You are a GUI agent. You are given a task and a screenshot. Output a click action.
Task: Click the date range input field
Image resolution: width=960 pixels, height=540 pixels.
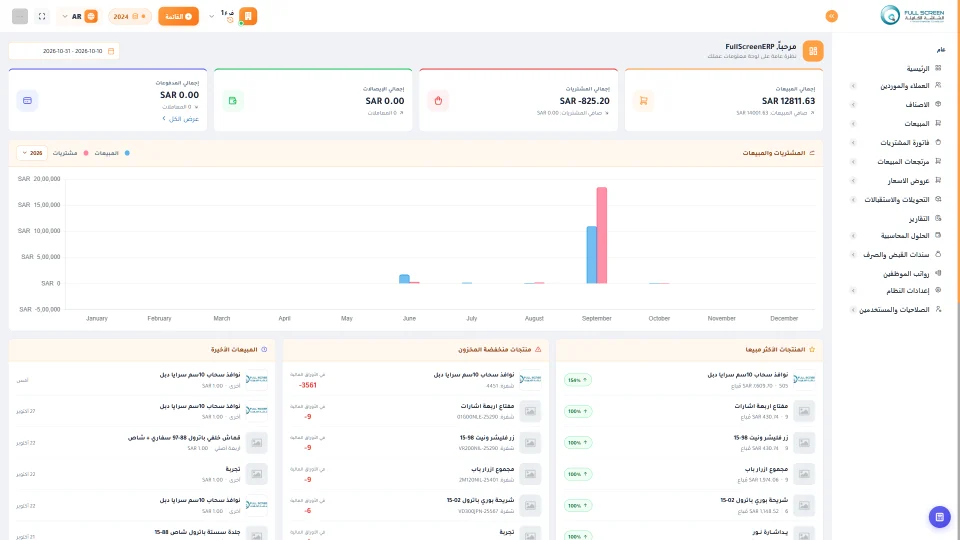click(x=64, y=51)
